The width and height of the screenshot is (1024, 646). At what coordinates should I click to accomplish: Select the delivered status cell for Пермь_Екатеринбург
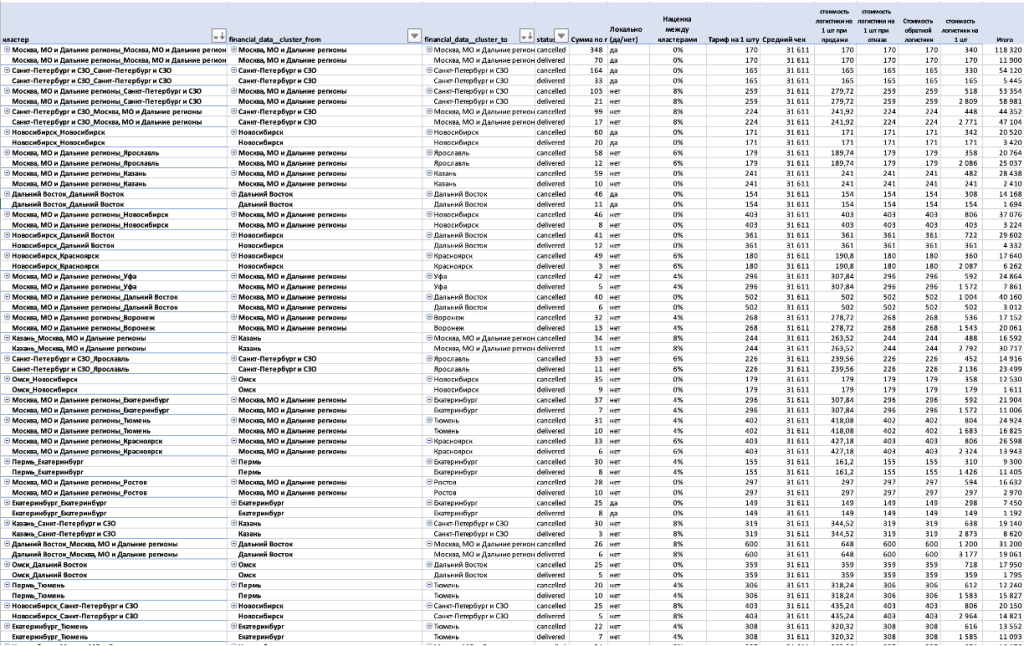click(552, 472)
